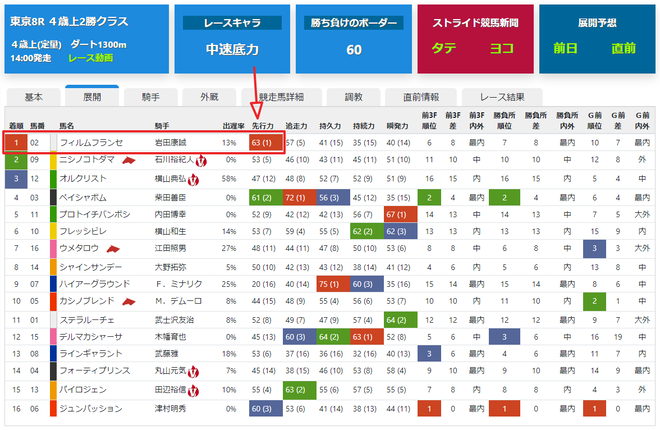Select horse name シャインサンデー
The width and height of the screenshot is (660, 430).
[x=90, y=267]
